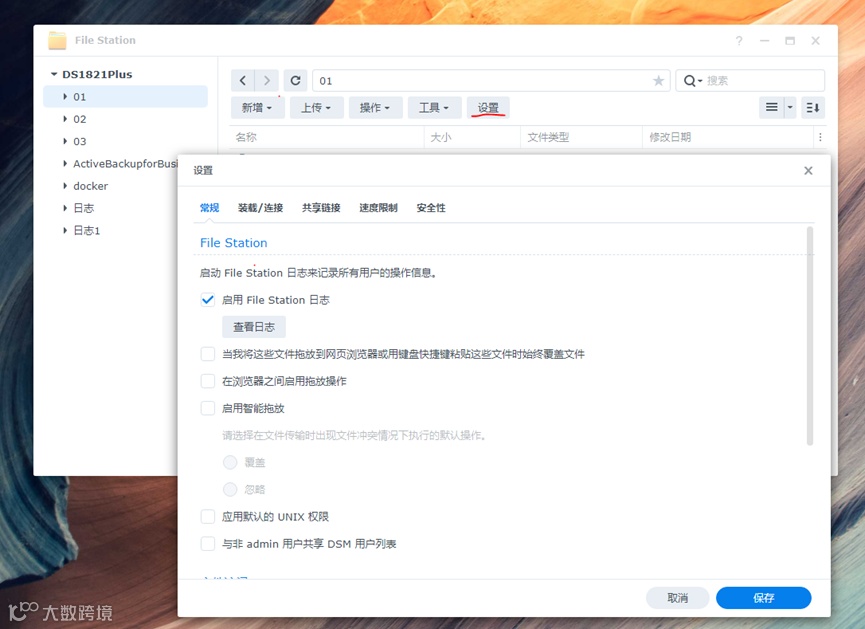
Task: Click the settings dialog vertical scrollbar
Action: (810, 335)
